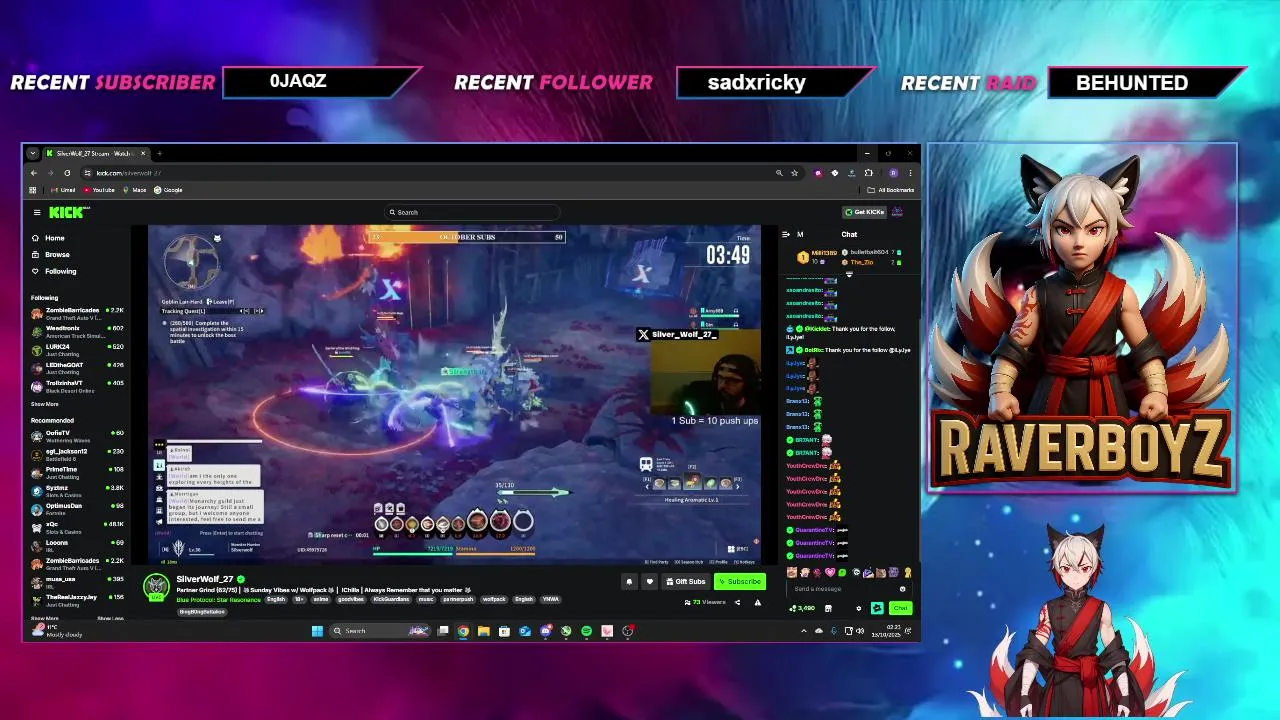Viewport: 1280px width, 720px height.
Task: Click the Chrome profile avatar in toolbar
Action: pyautogui.click(x=893, y=173)
